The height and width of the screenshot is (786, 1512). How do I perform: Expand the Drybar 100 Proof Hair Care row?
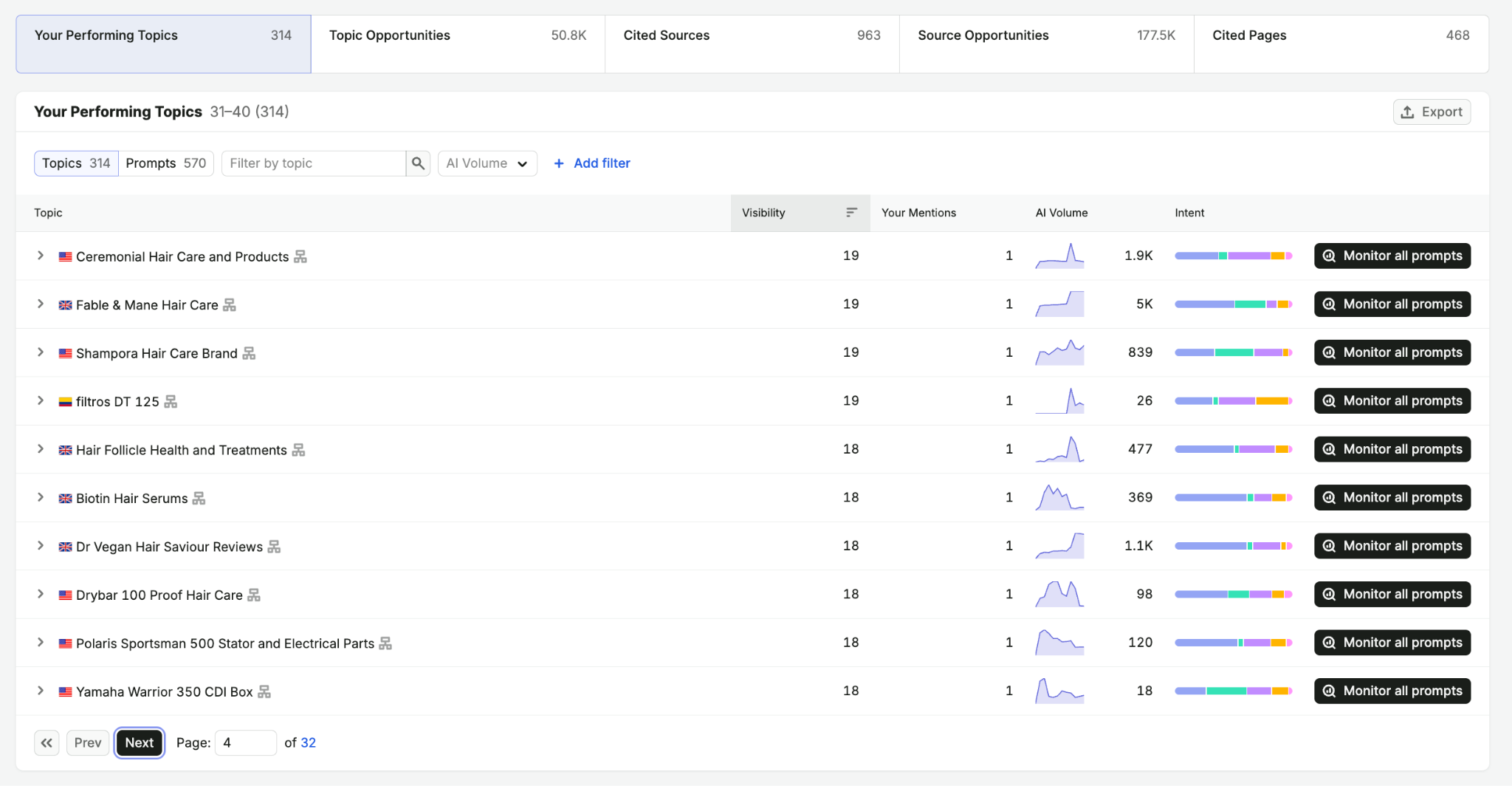(x=41, y=595)
